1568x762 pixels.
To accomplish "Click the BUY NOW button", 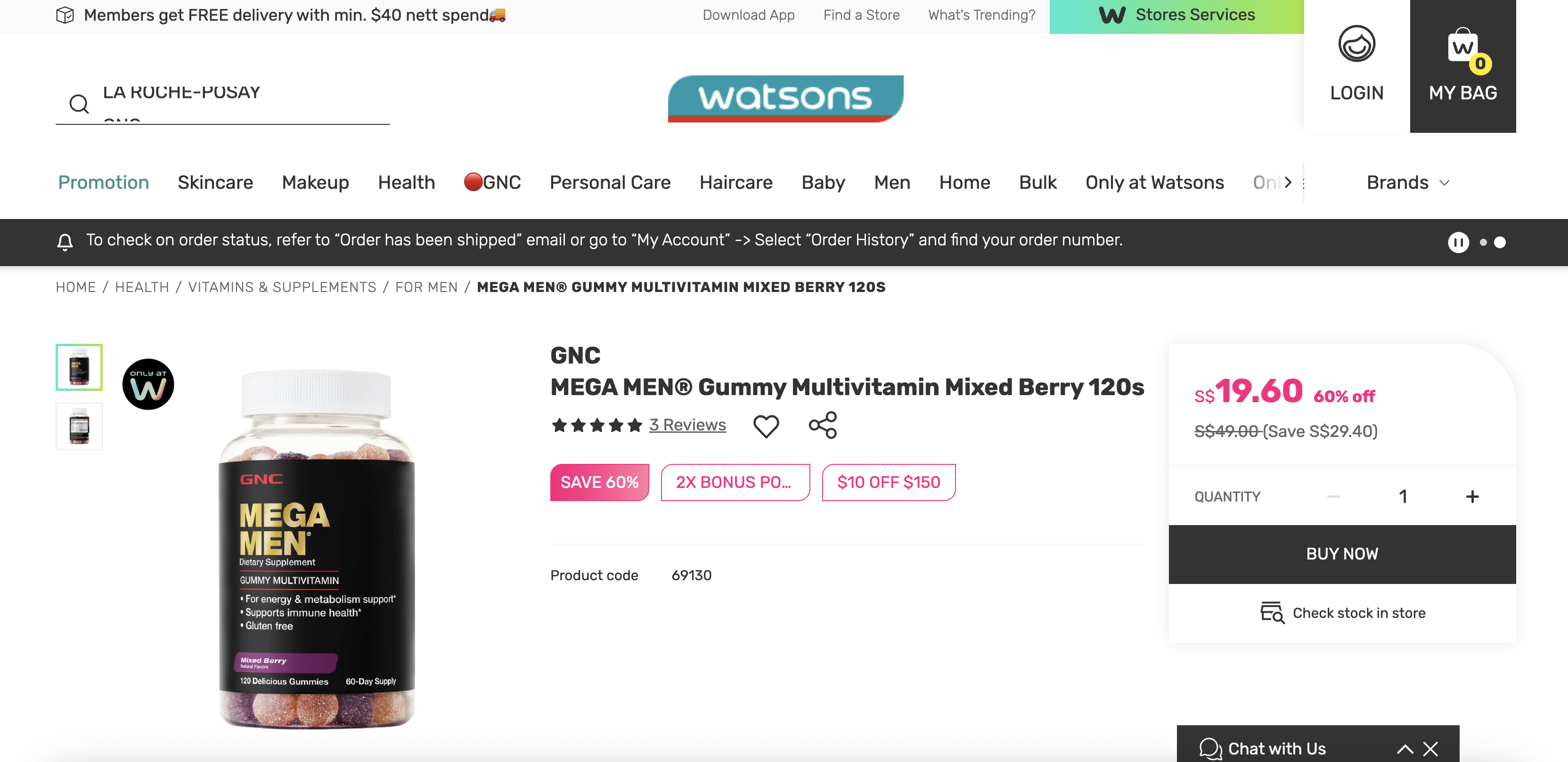I will [1341, 554].
